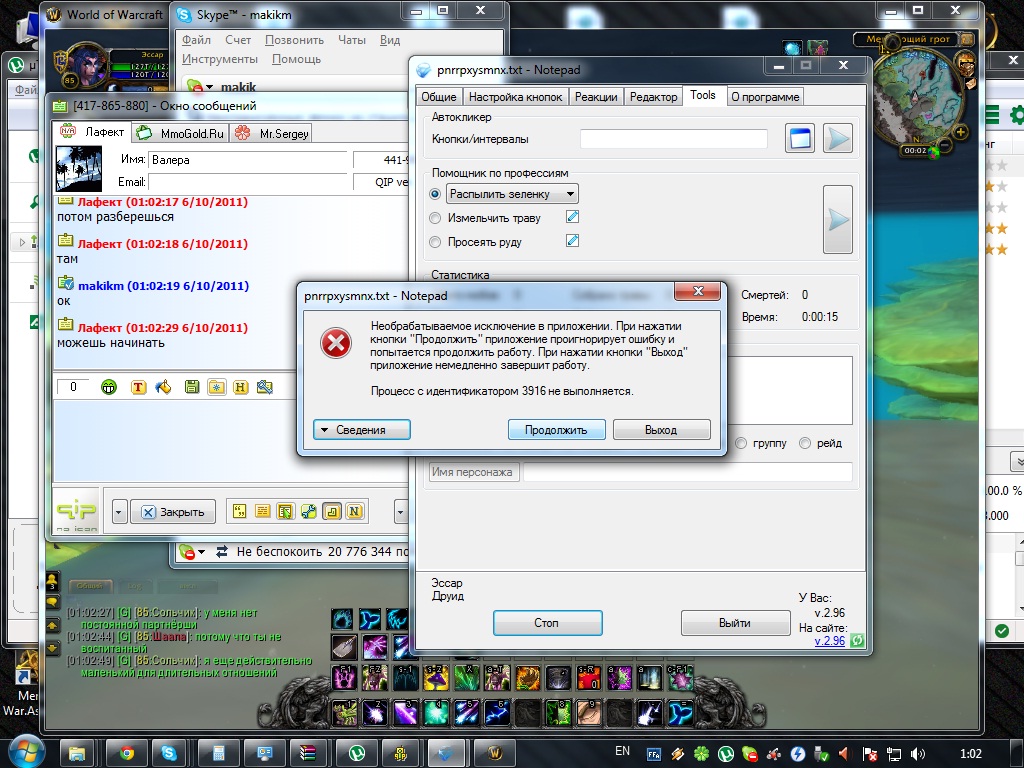Click the Windows Start button
Image resolution: width=1024 pixels, height=768 pixels.
coord(26,753)
